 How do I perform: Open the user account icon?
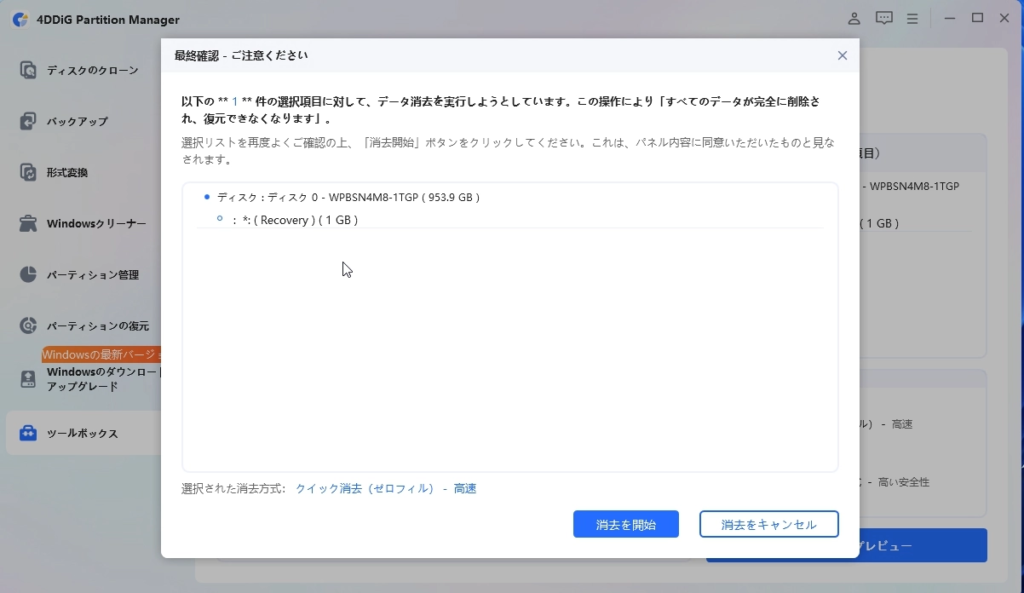[854, 18]
